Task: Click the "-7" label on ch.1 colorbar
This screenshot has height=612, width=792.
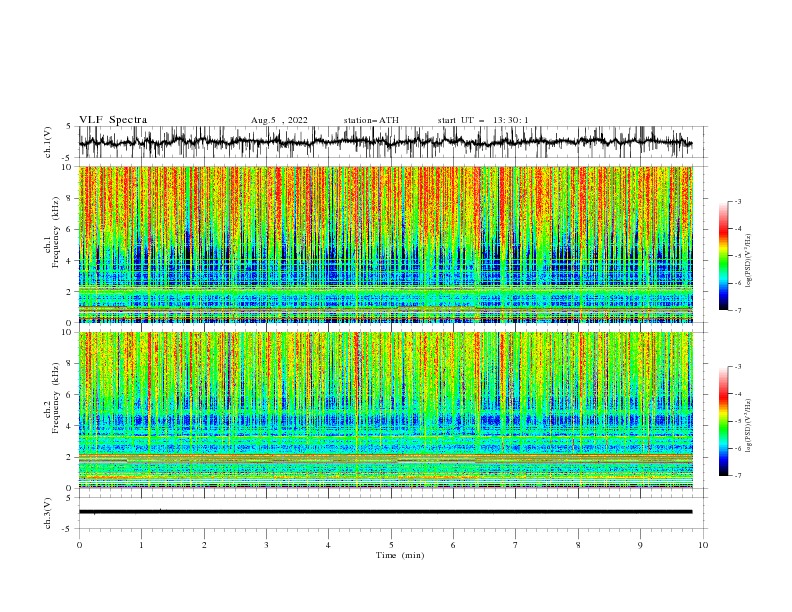Action: (x=738, y=311)
